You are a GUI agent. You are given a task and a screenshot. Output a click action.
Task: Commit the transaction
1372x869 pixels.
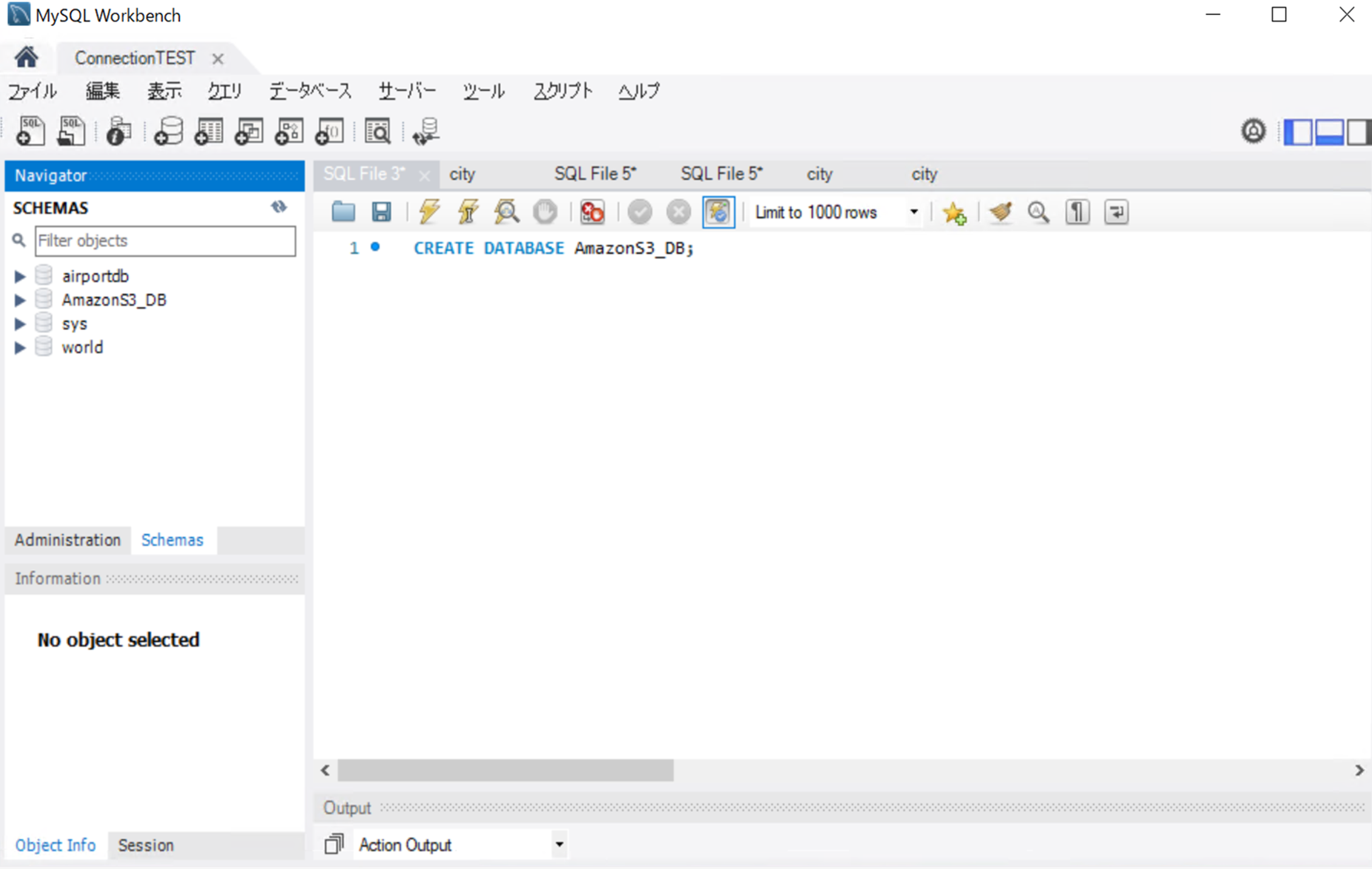tap(640, 212)
